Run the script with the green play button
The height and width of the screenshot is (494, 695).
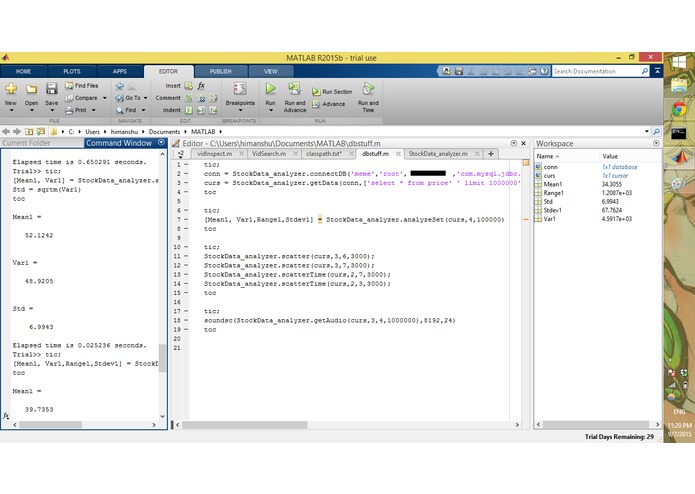pyautogui.click(x=270, y=89)
